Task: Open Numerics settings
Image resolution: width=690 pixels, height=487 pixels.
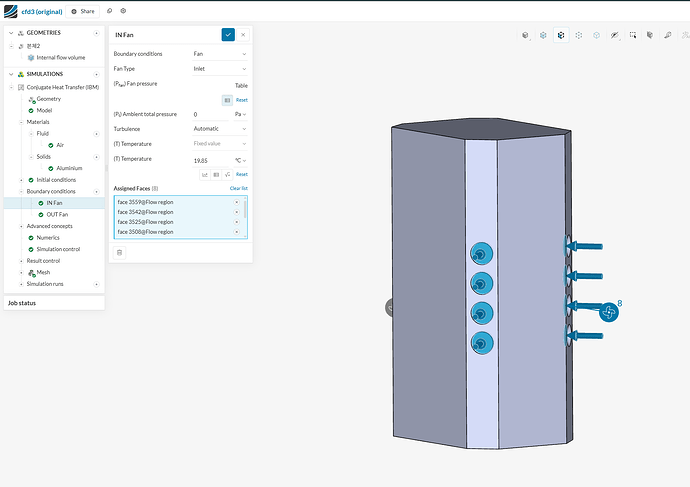Action: pyautogui.click(x=48, y=238)
